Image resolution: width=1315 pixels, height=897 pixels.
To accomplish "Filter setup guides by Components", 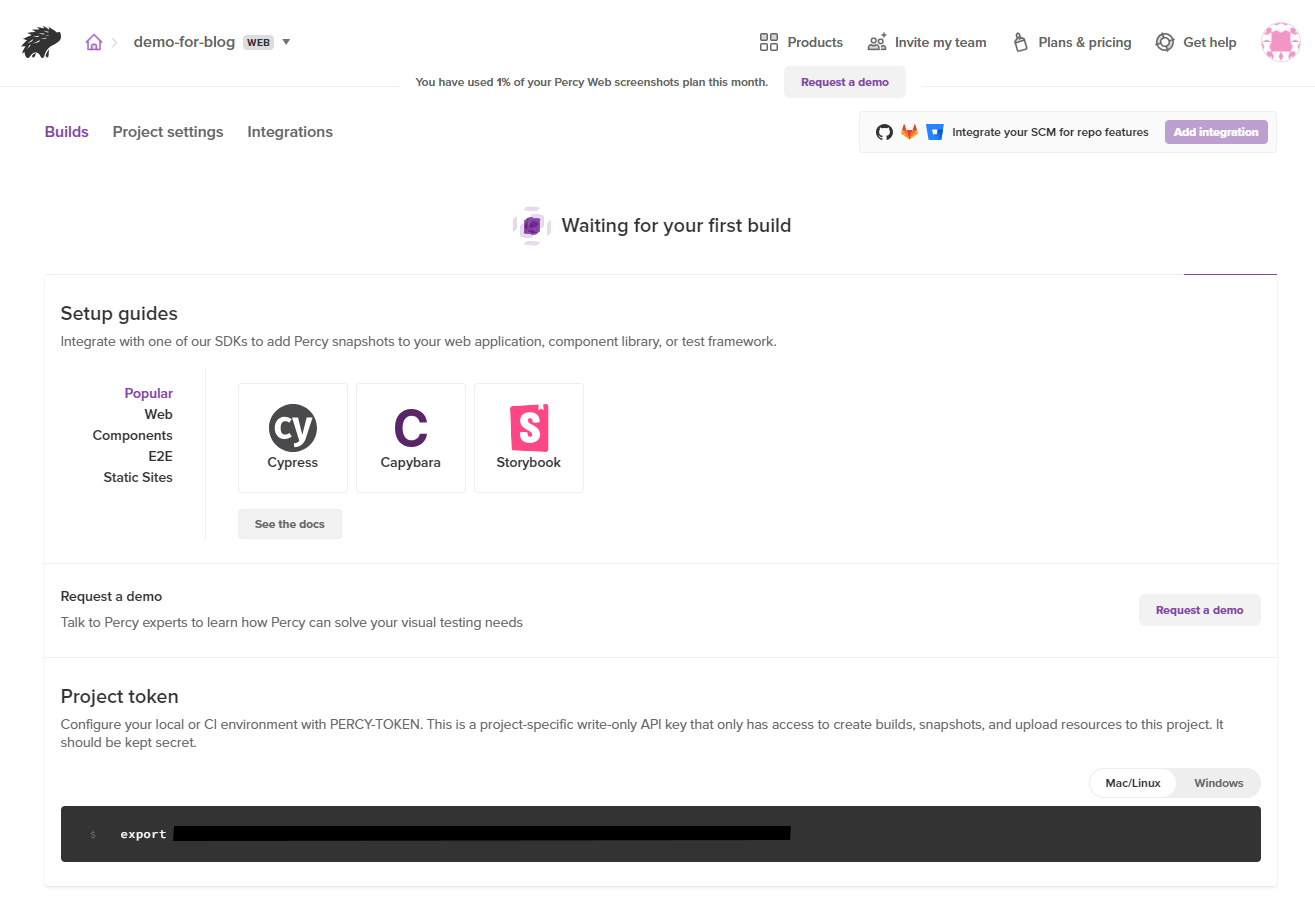I will point(132,435).
